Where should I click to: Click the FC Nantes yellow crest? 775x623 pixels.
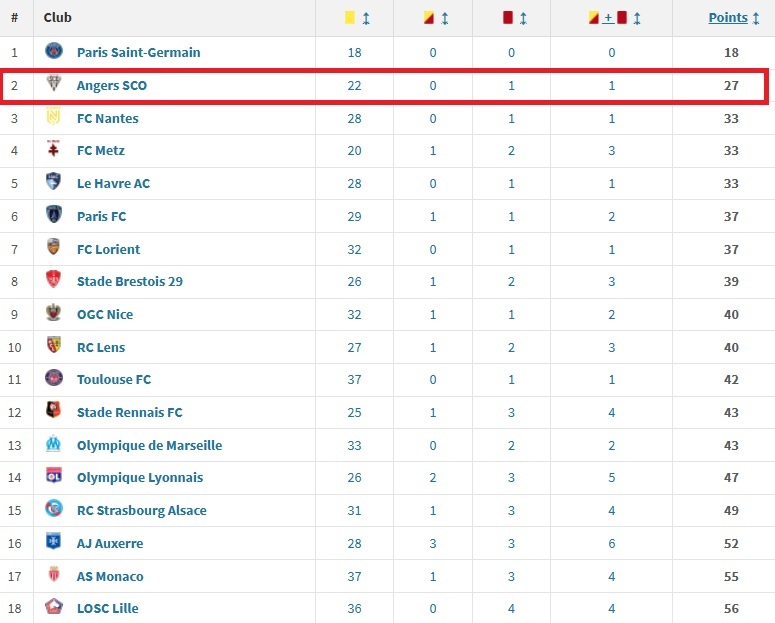tap(54, 118)
